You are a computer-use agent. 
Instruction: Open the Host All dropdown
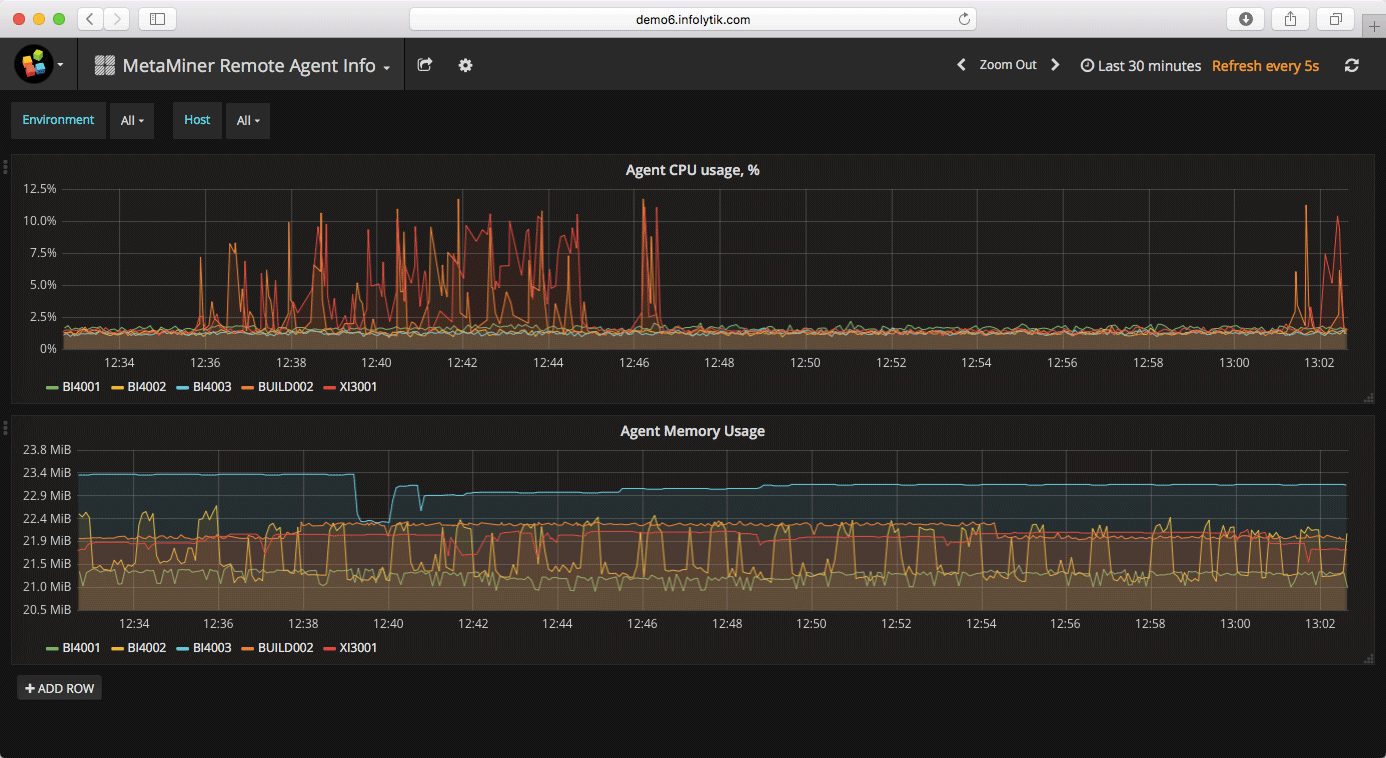(248, 120)
